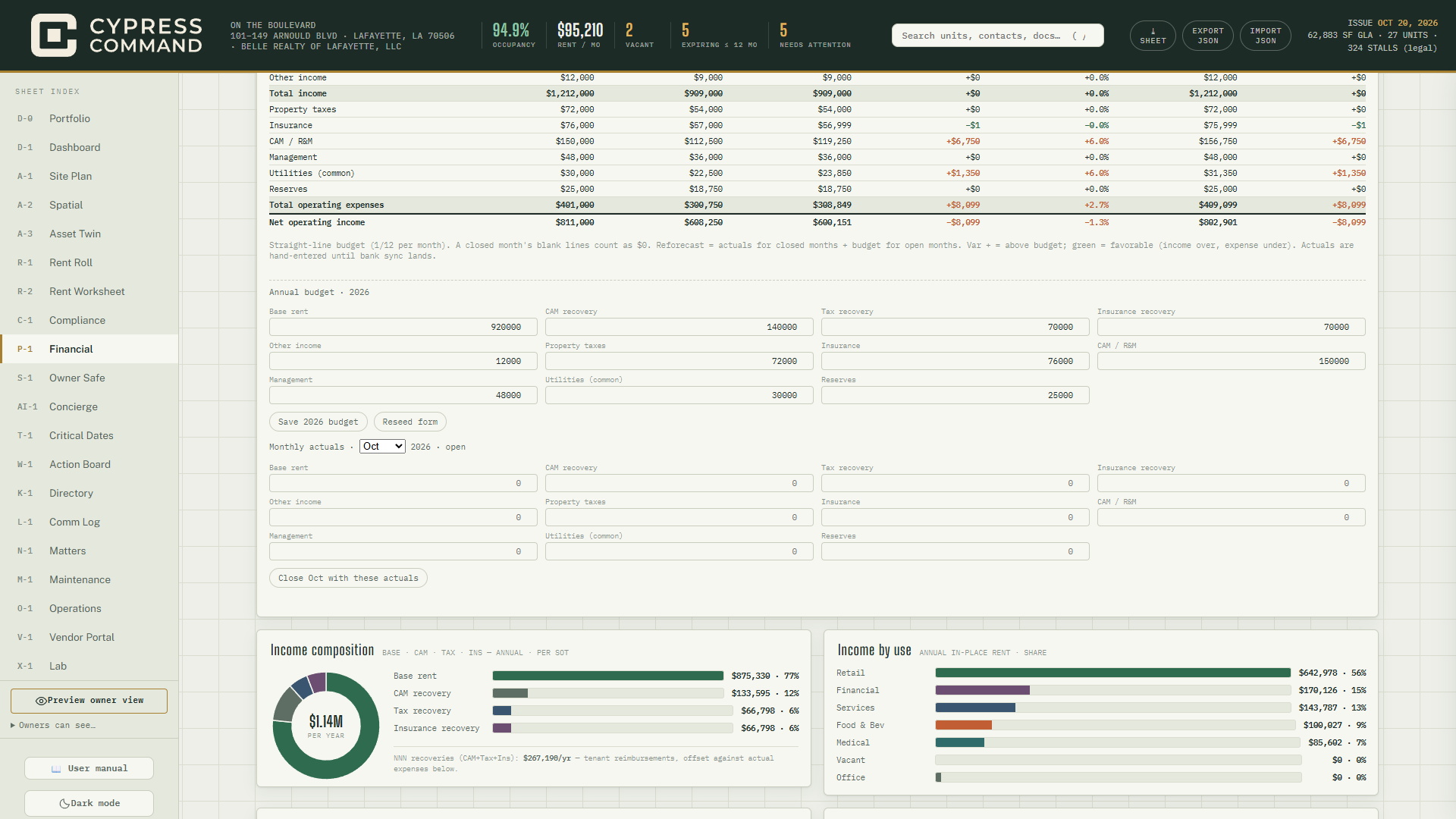Click the annual budget Reserves field showing 25000
This screenshot has width=1456, height=819.
click(x=955, y=395)
